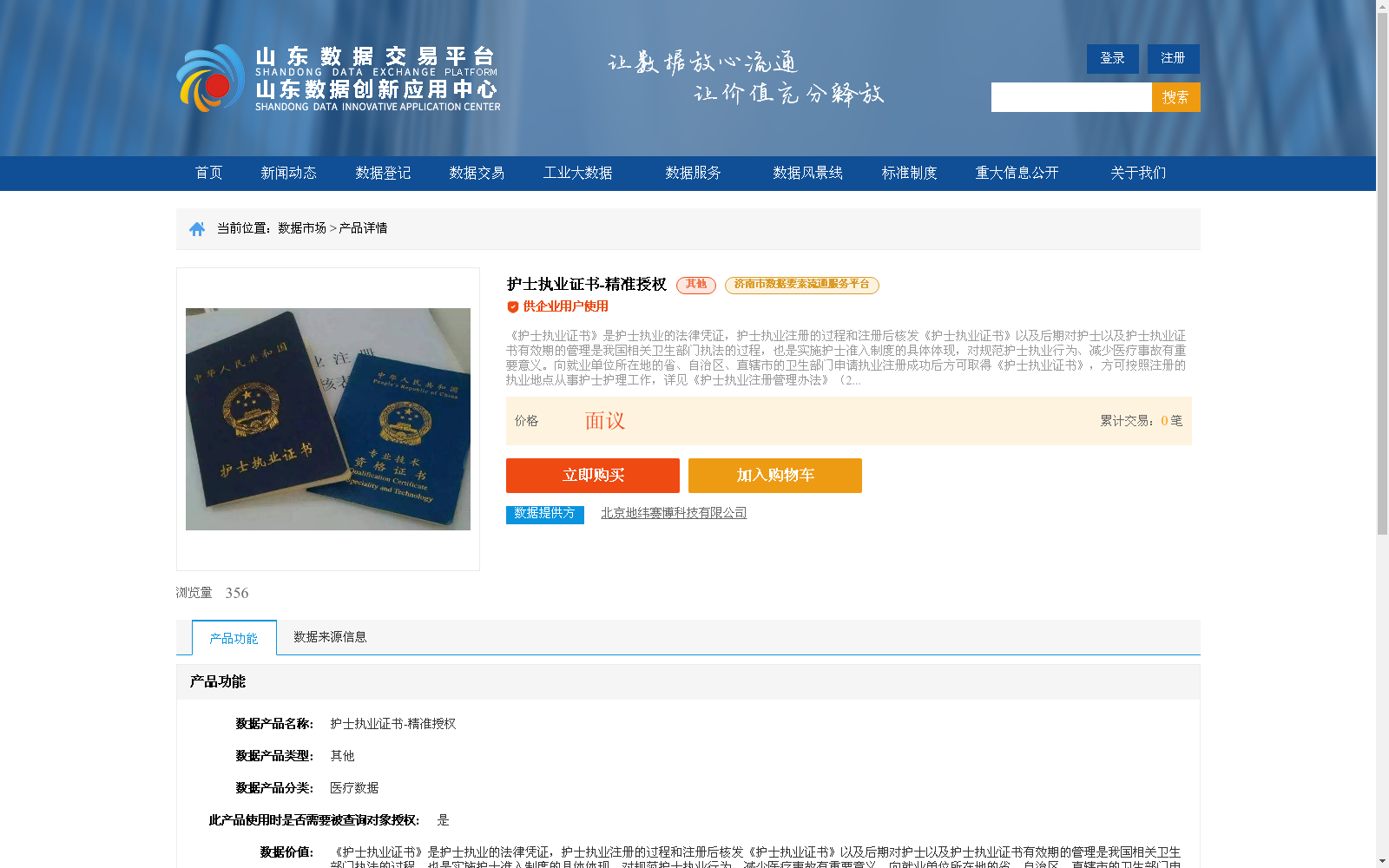Click the 其他 category tag
The height and width of the screenshot is (868, 1389).
tap(696, 285)
